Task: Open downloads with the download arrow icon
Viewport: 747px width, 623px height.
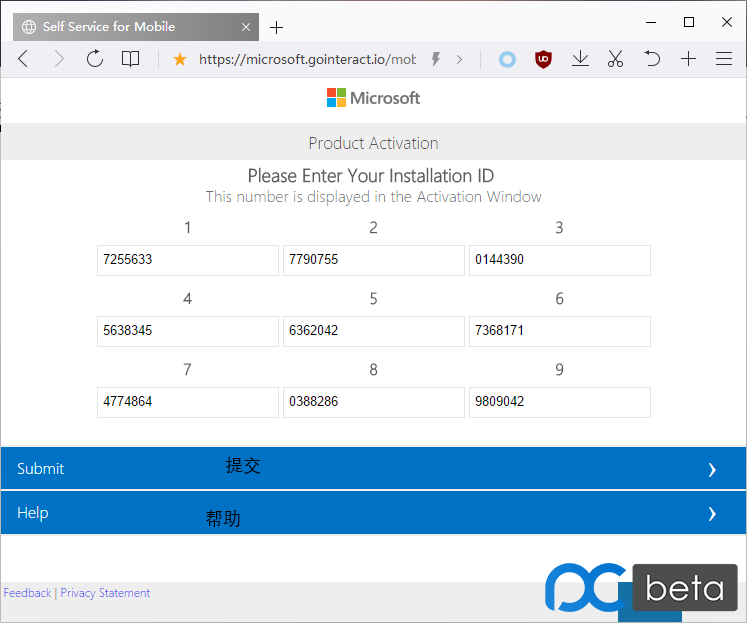Action: 580,59
